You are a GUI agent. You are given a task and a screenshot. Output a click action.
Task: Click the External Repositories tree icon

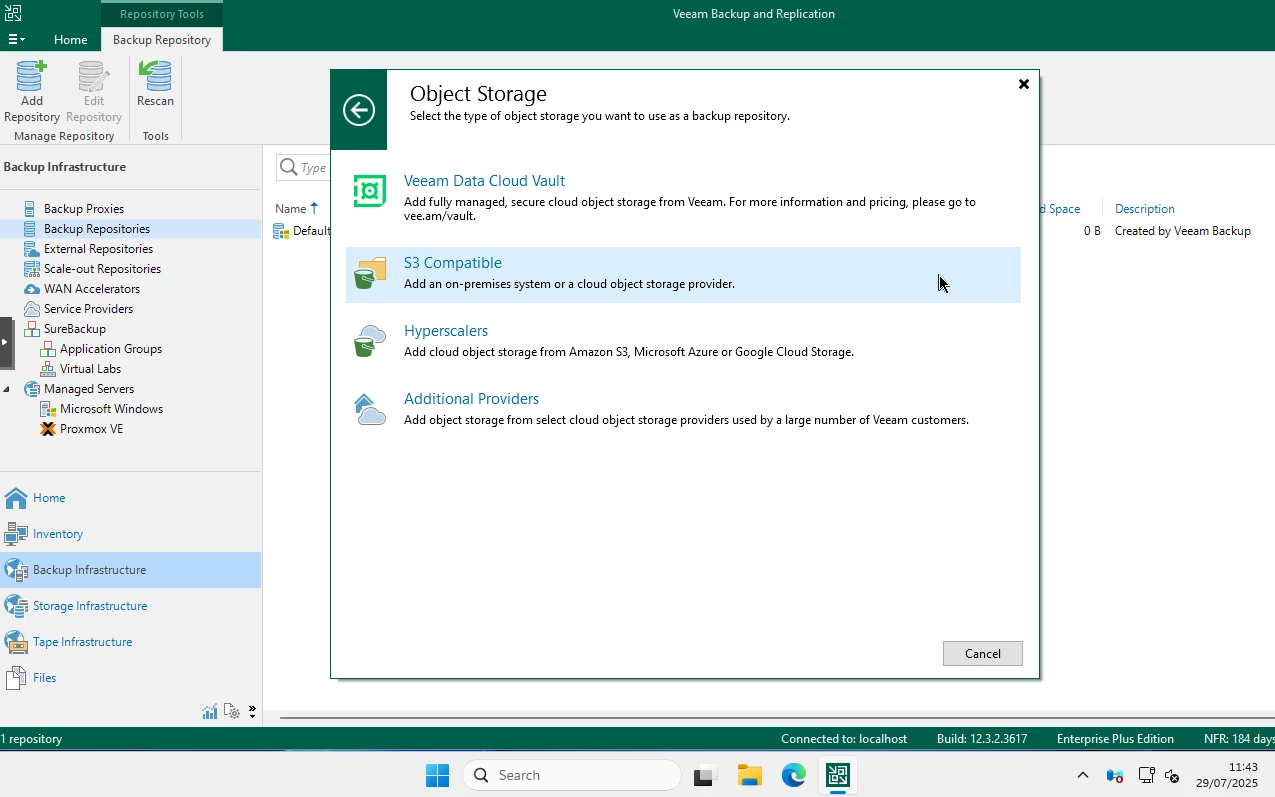(x=32, y=249)
